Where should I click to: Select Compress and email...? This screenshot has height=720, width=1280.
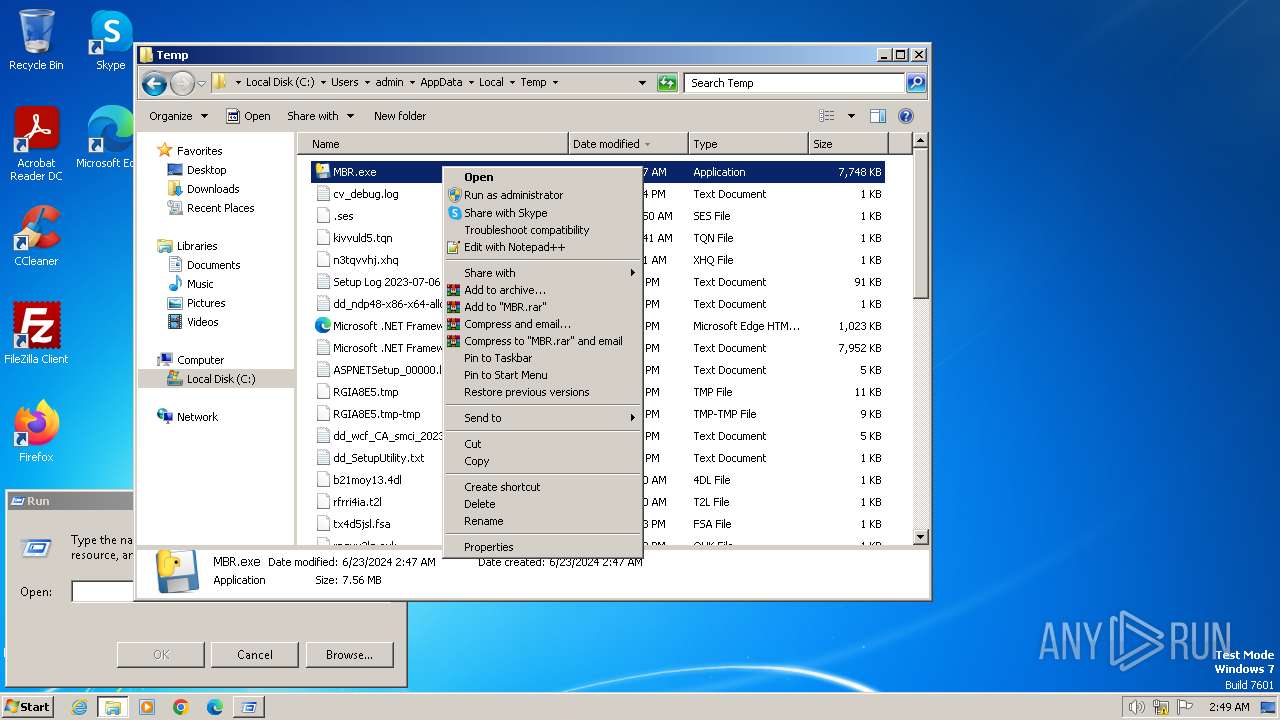point(542,324)
